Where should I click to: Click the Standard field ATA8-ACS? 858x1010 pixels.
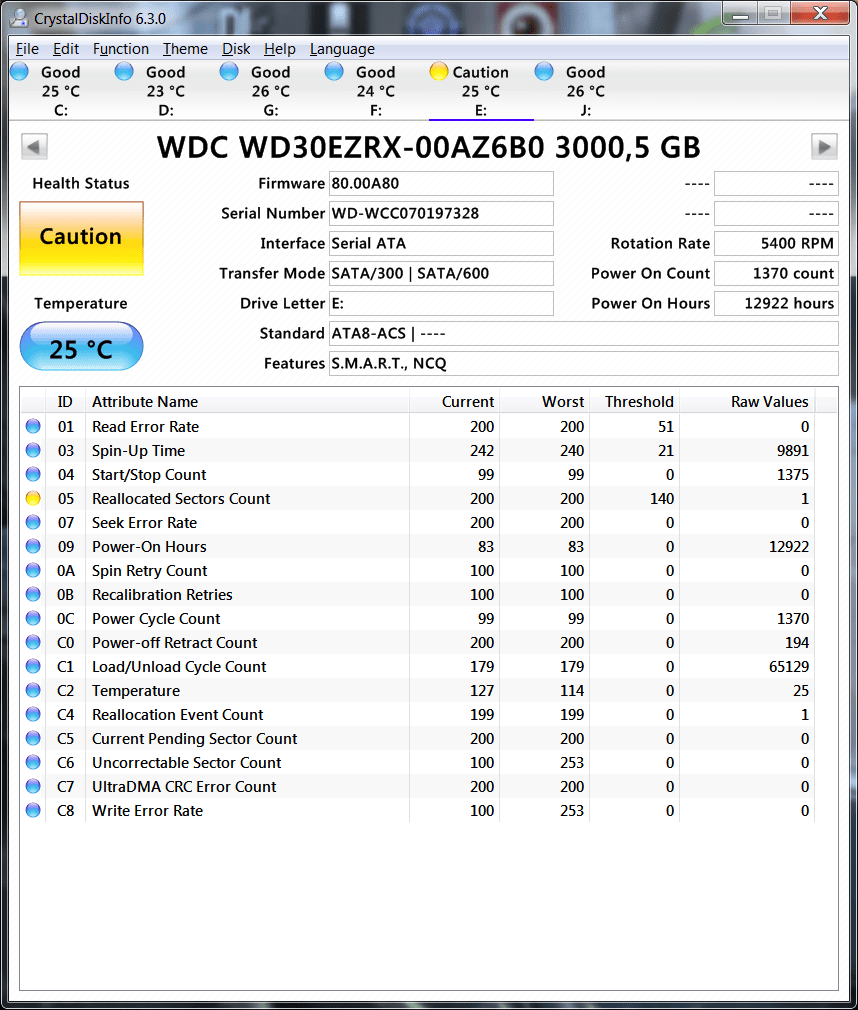click(584, 333)
